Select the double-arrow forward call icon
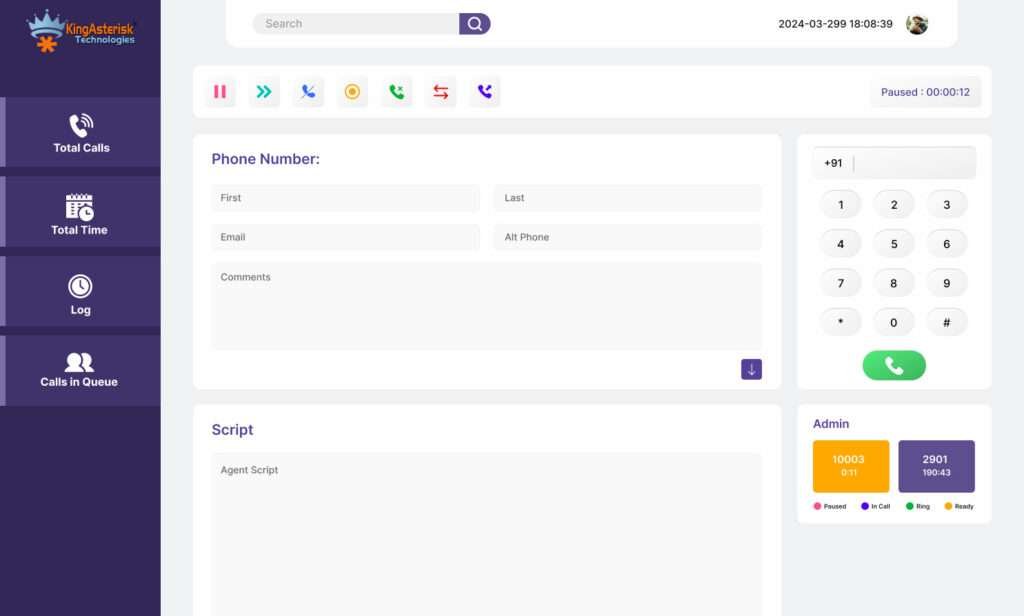The image size is (1024, 616). click(x=264, y=91)
